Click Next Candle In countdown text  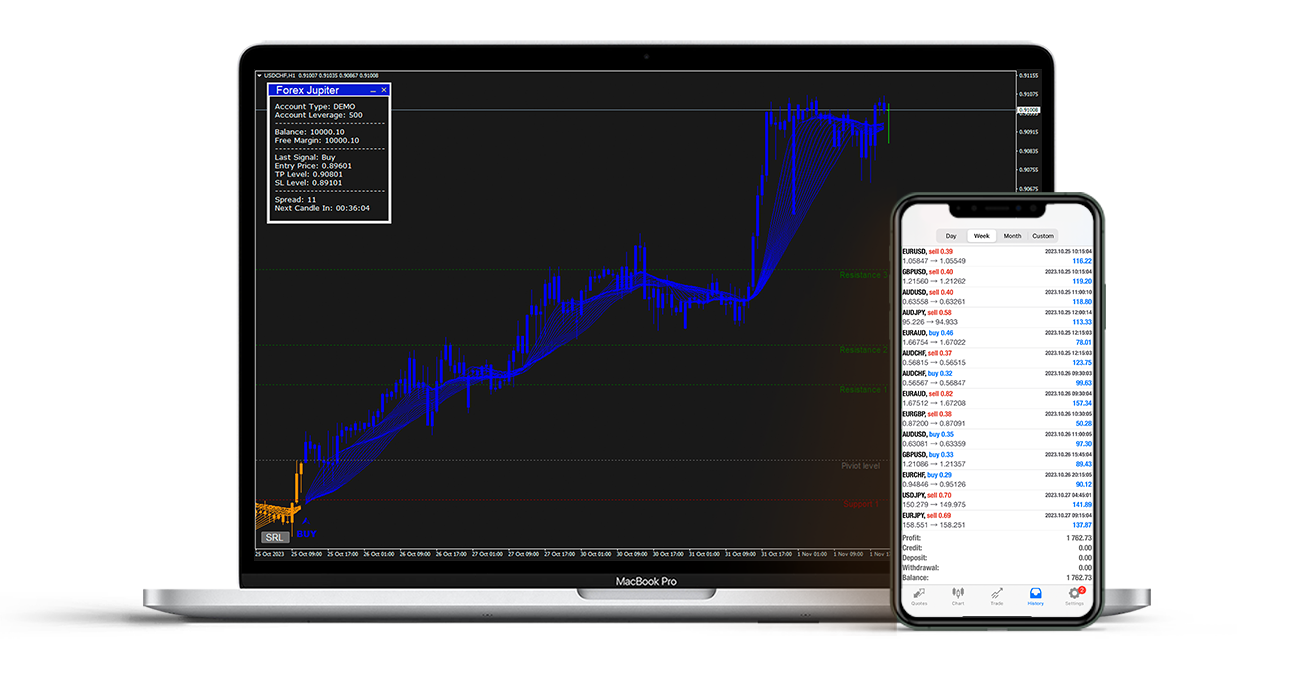[322, 208]
